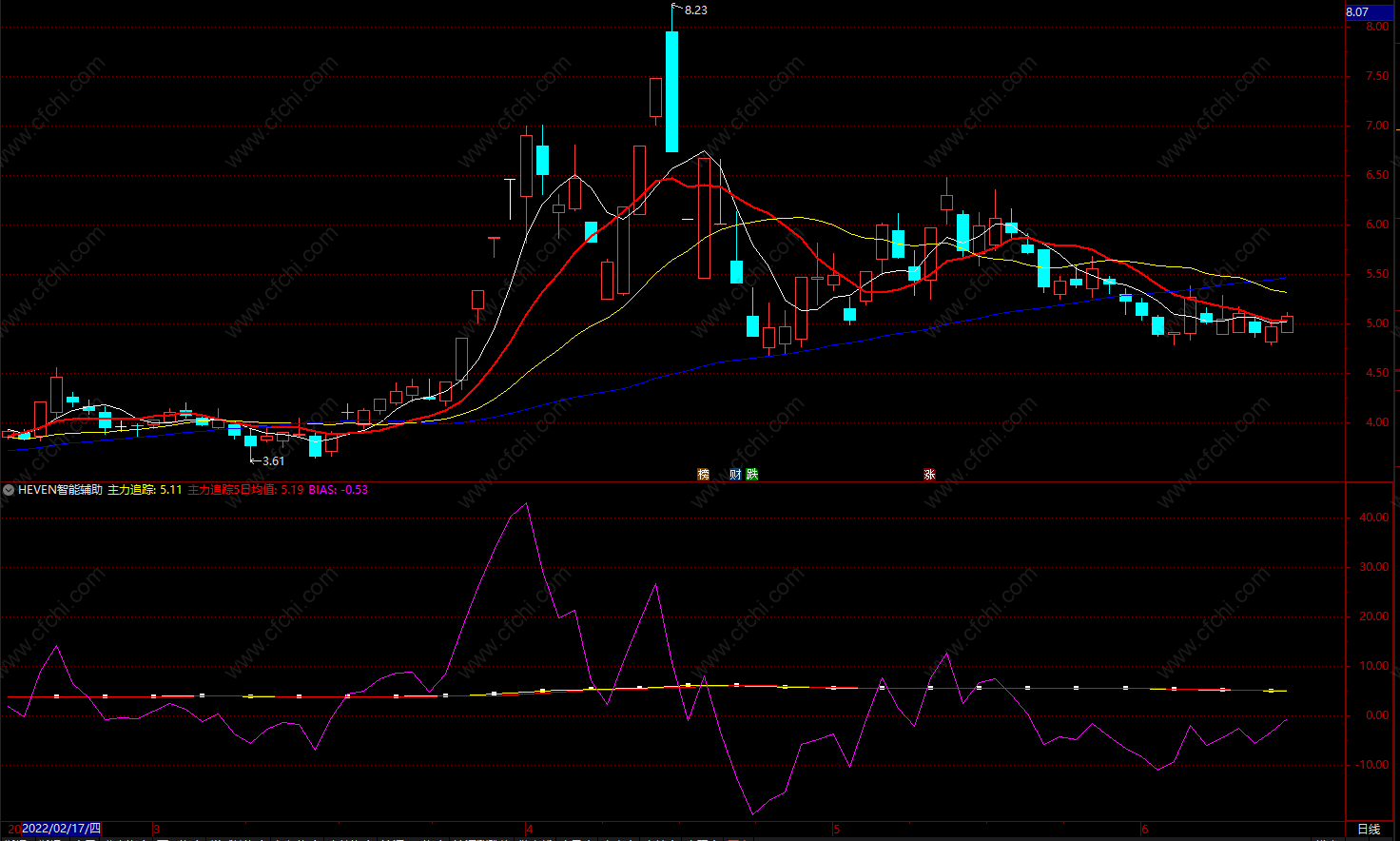
Task: Switch period via the 日线 button
Action: coord(1369,830)
